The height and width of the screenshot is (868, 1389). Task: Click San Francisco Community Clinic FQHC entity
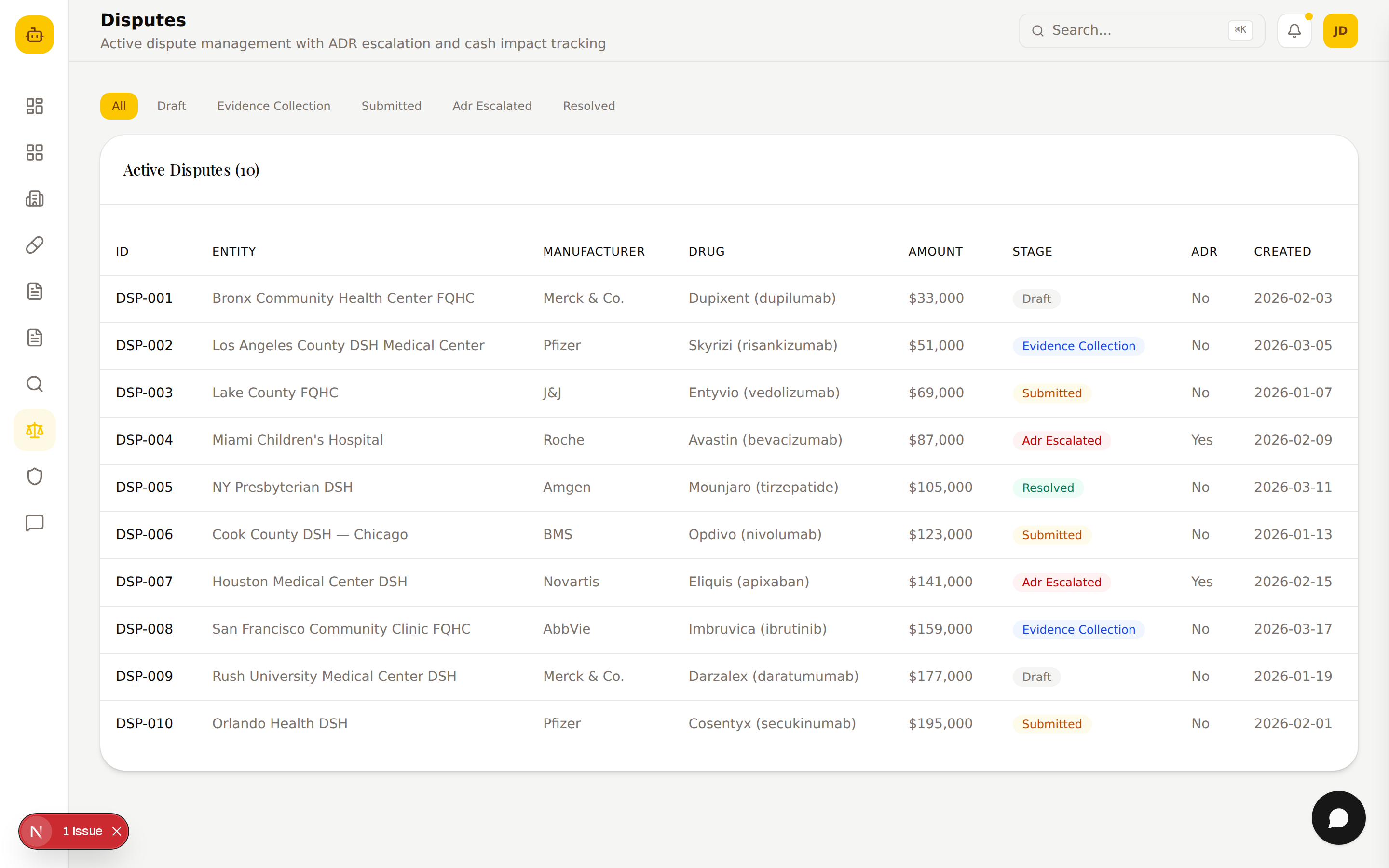pos(341,629)
